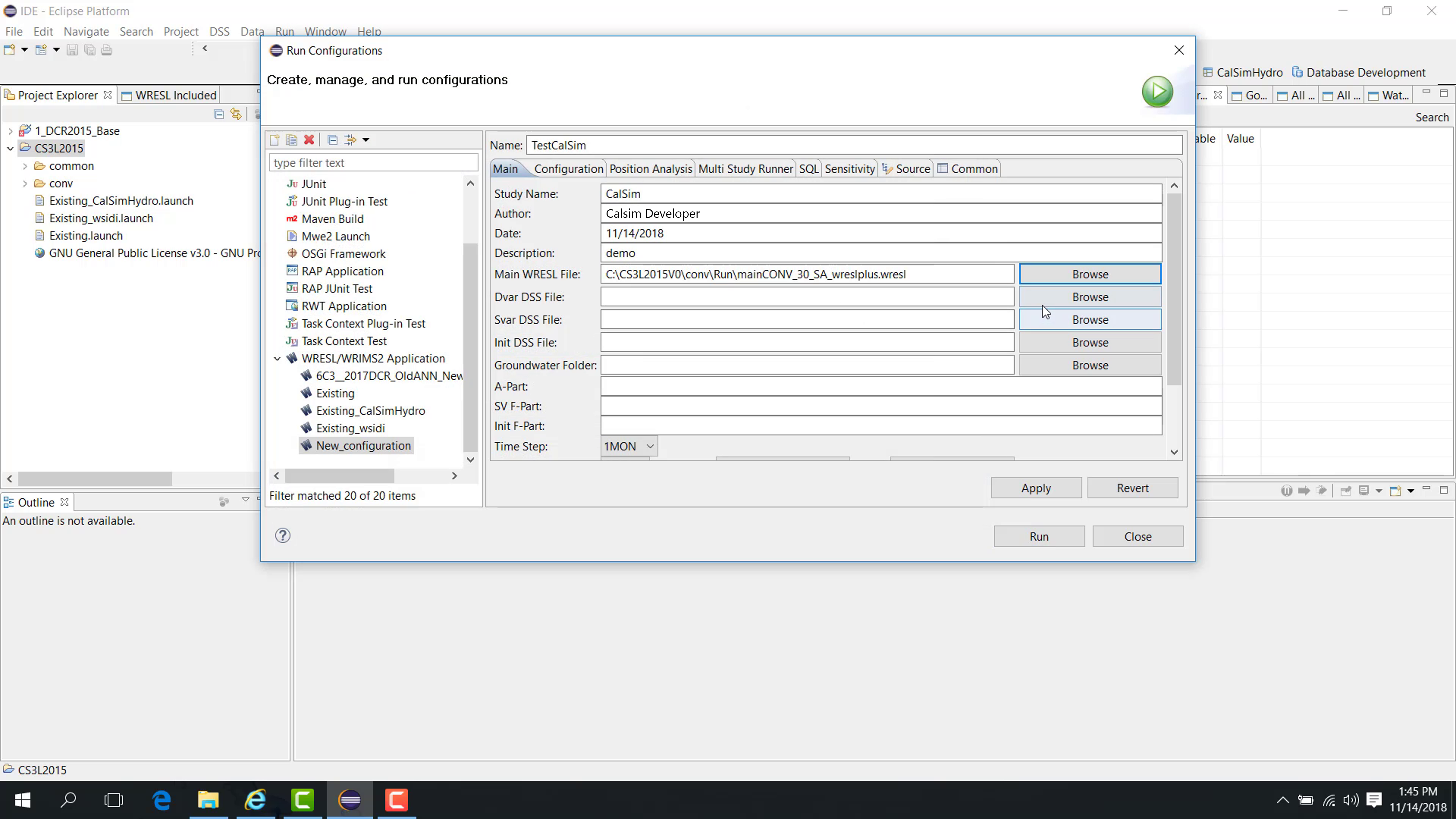The height and width of the screenshot is (819, 1456).
Task: Click the Description input field
Action: click(x=881, y=253)
